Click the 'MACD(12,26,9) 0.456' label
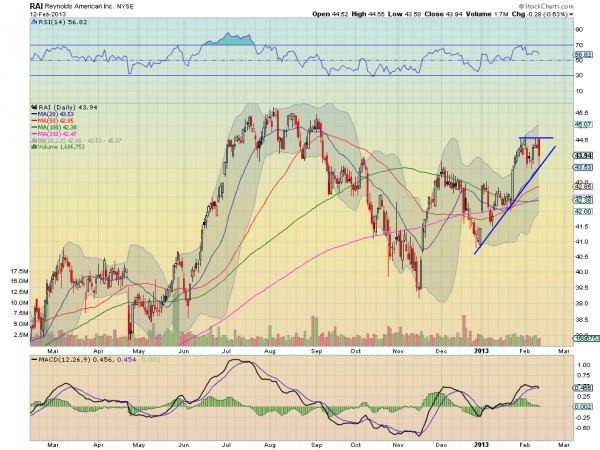This screenshot has height=450, width=600. [75, 360]
